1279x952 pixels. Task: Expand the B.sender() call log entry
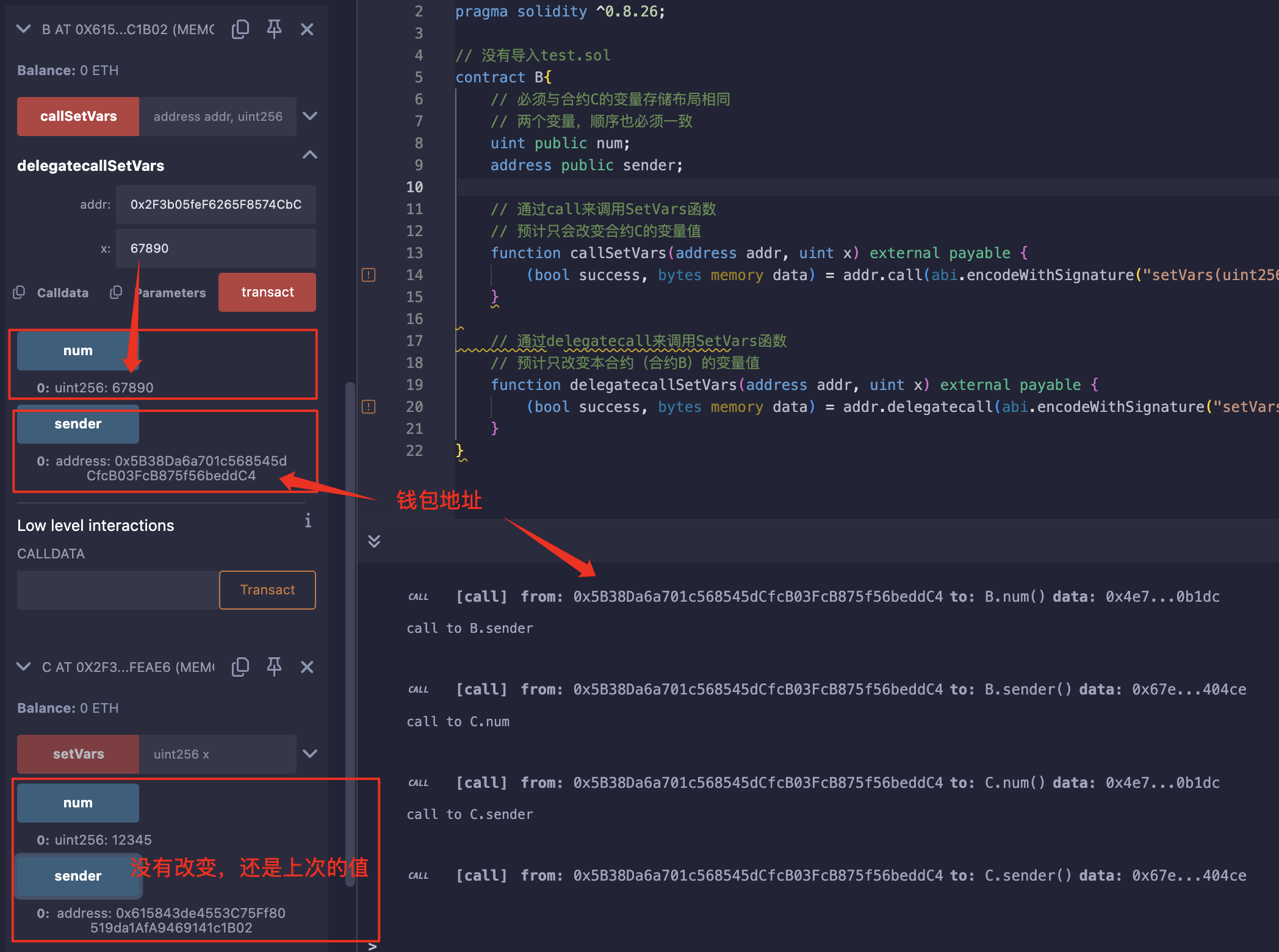click(827, 690)
